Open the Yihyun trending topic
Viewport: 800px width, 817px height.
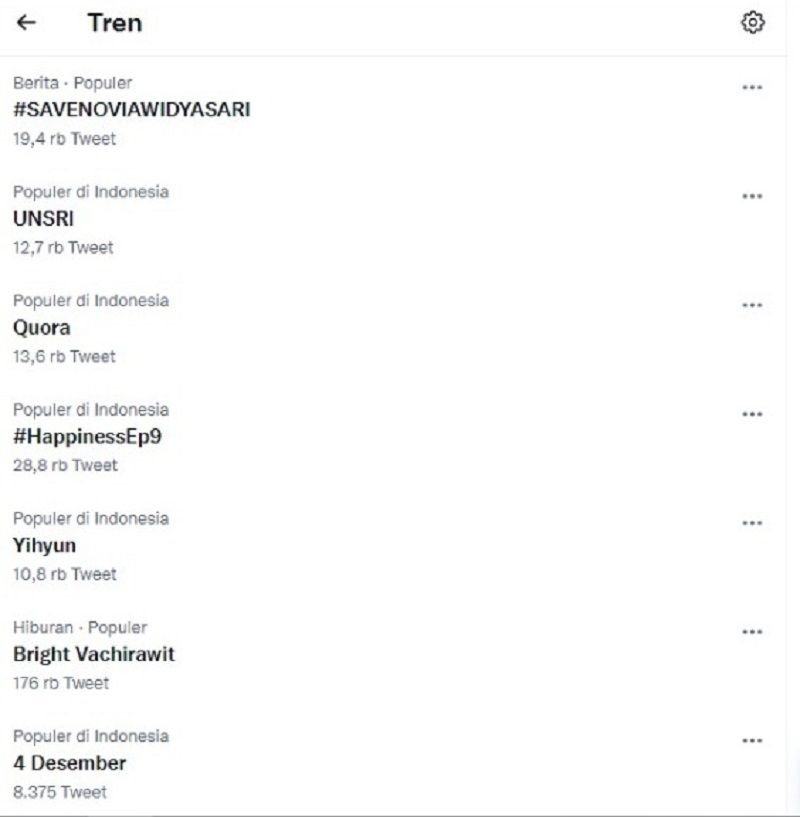[x=44, y=546]
